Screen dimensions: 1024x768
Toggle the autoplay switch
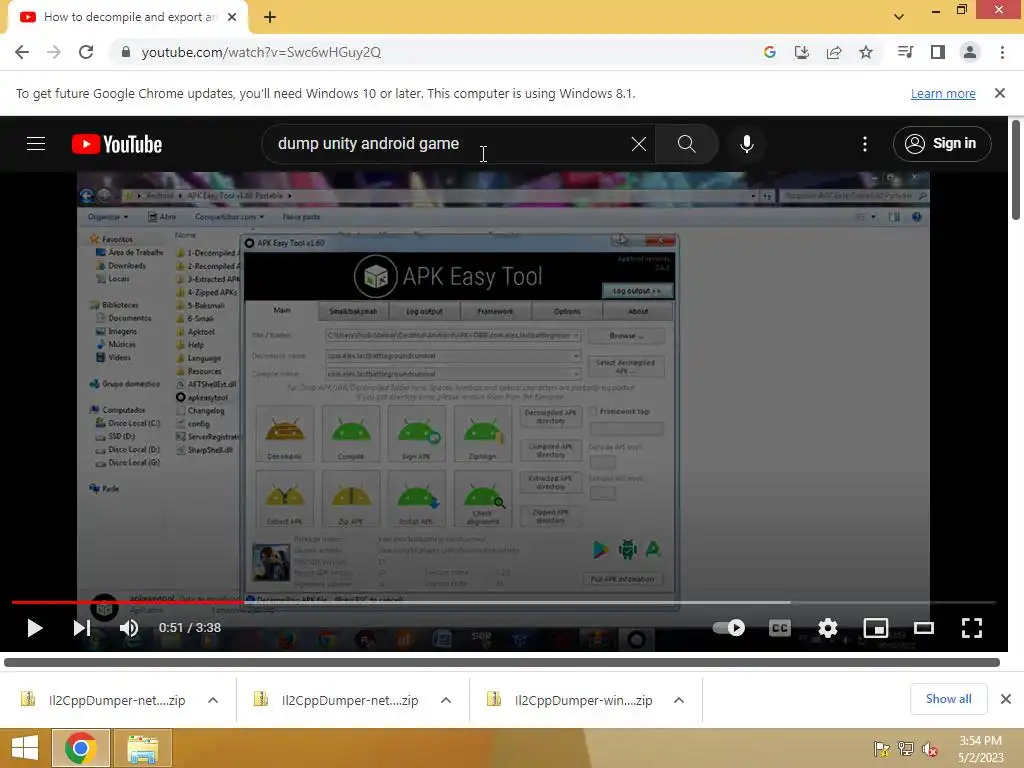pyautogui.click(x=729, y=628)
